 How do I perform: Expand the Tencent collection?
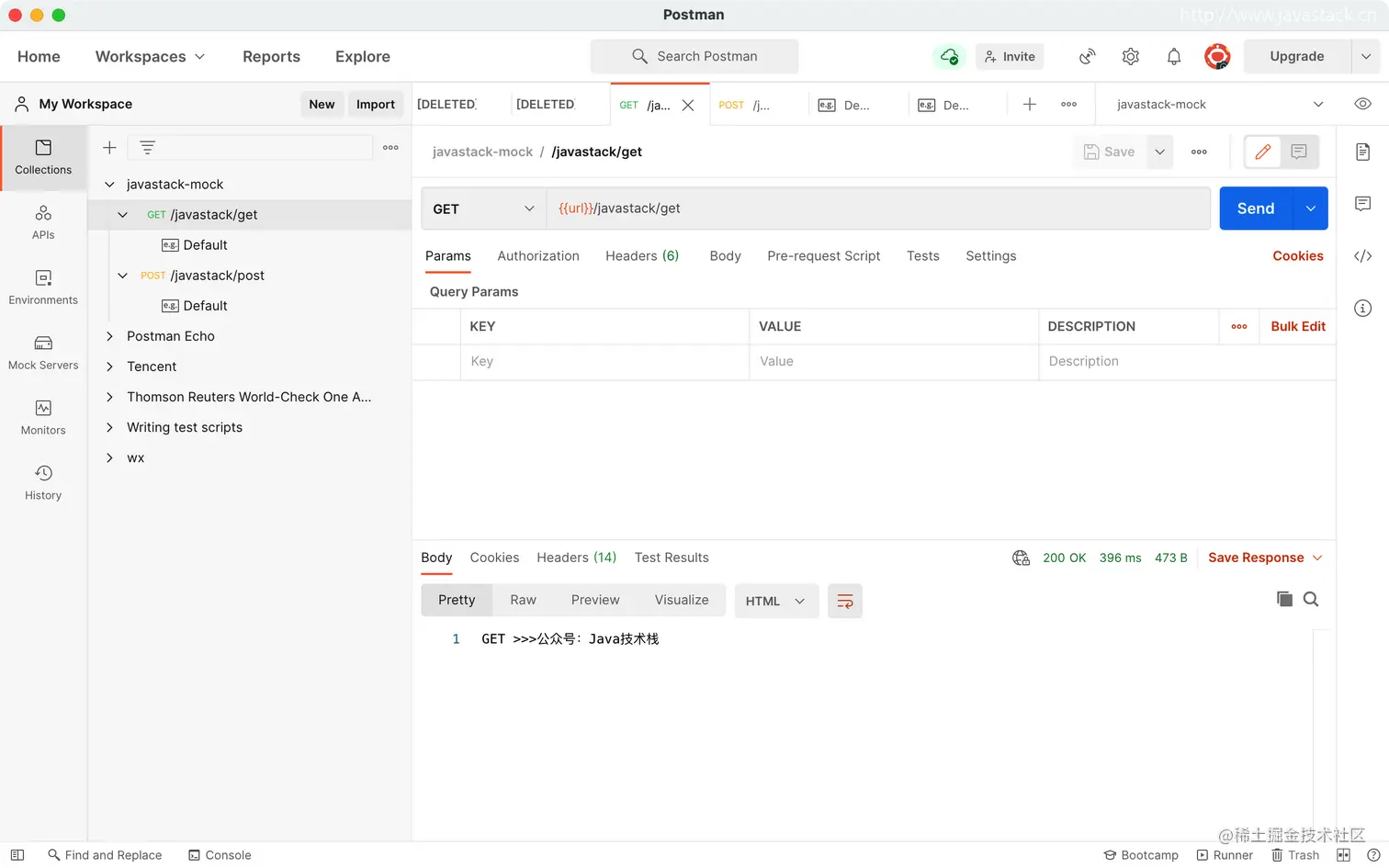click(x=109, y=366)
